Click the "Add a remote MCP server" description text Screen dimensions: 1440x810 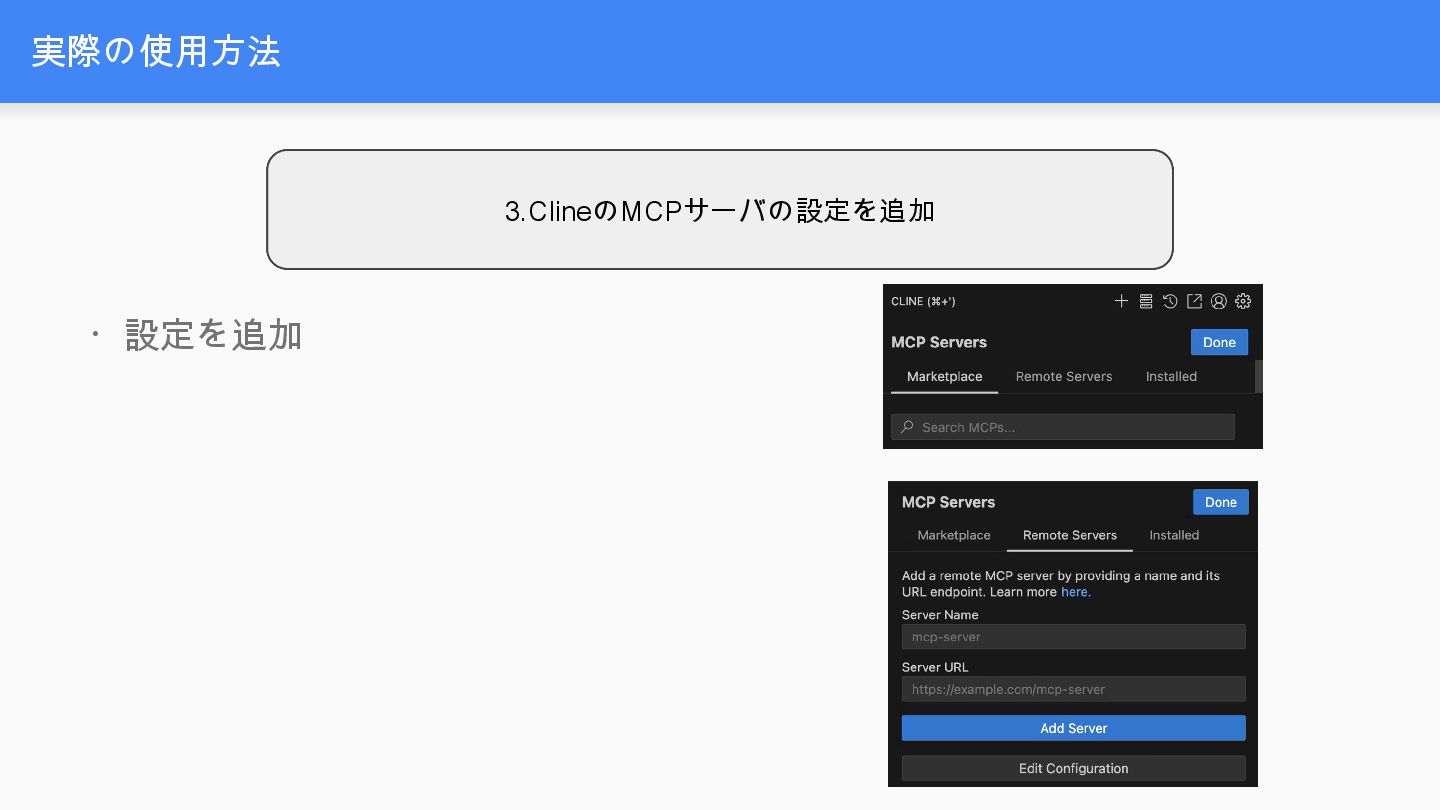(x=1061, y=584)
